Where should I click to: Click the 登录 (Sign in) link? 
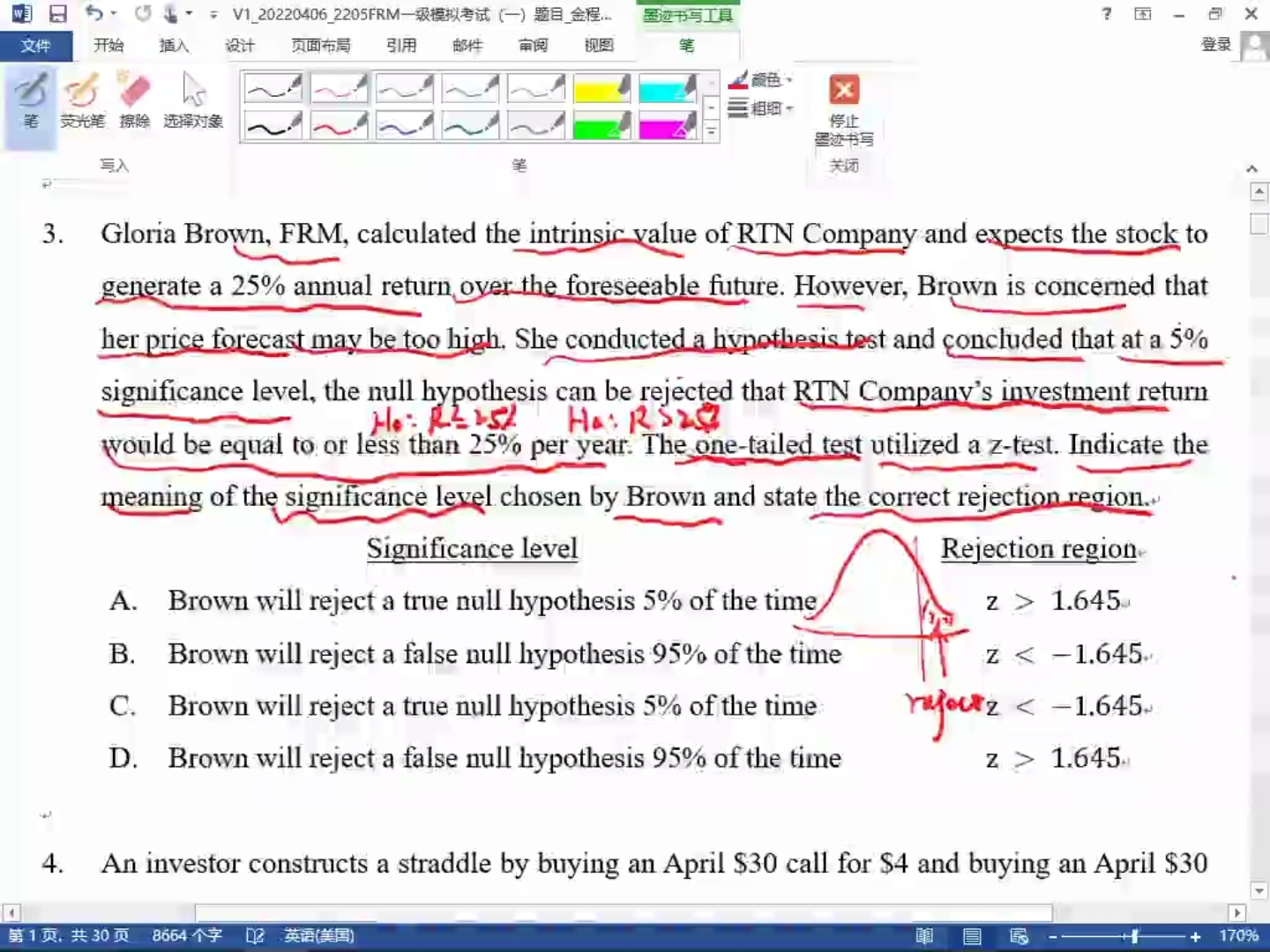1216,45
